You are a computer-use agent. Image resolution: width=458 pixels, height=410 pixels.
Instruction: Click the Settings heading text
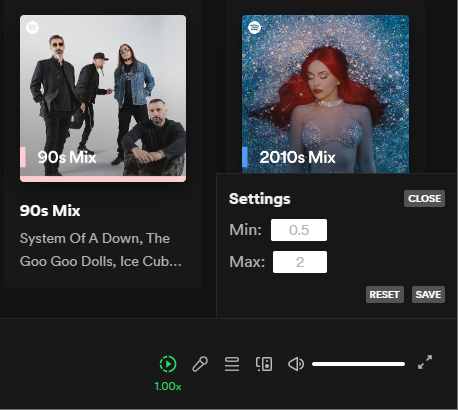click(260, 199)
